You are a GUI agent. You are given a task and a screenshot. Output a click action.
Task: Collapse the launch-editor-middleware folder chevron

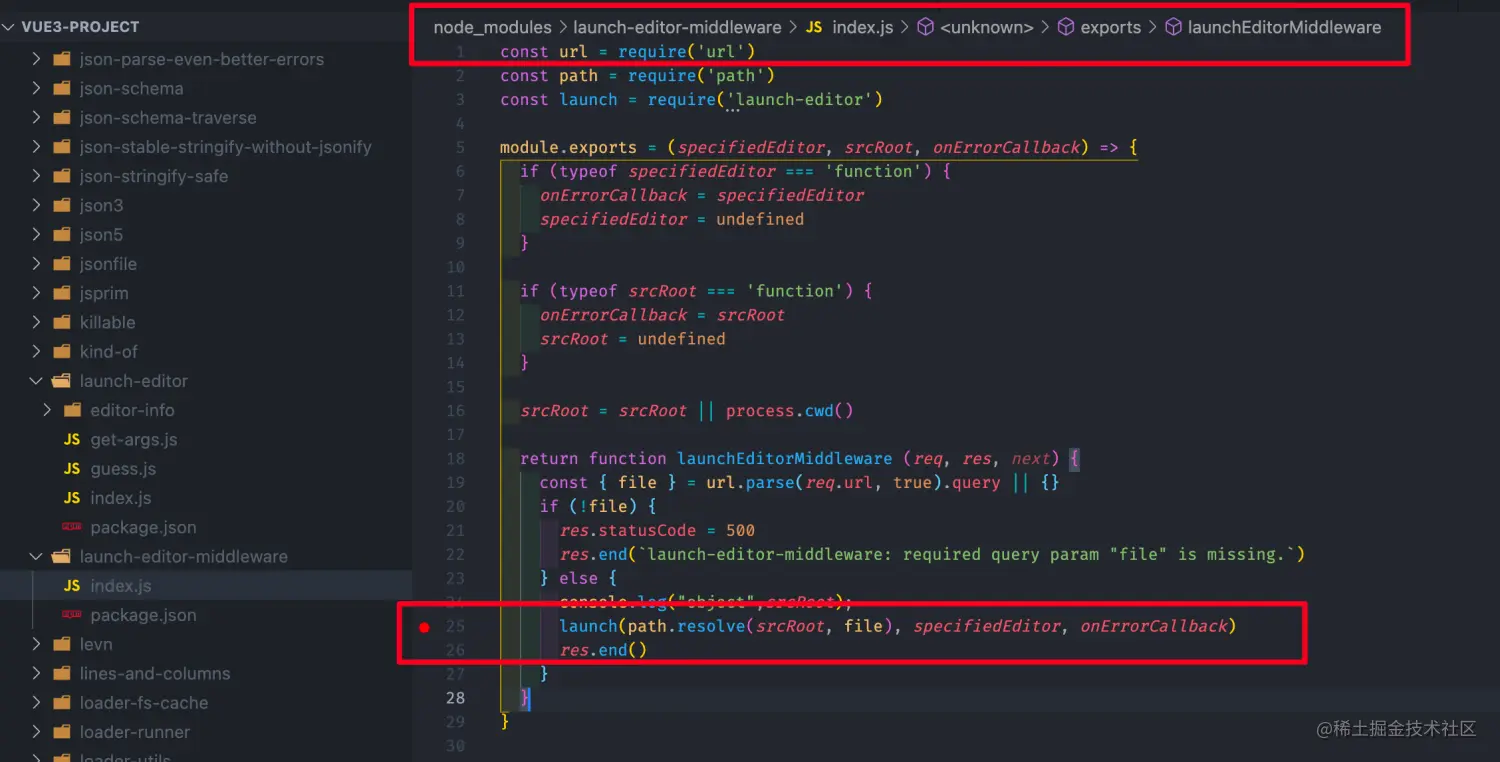(x=36, y=556)
